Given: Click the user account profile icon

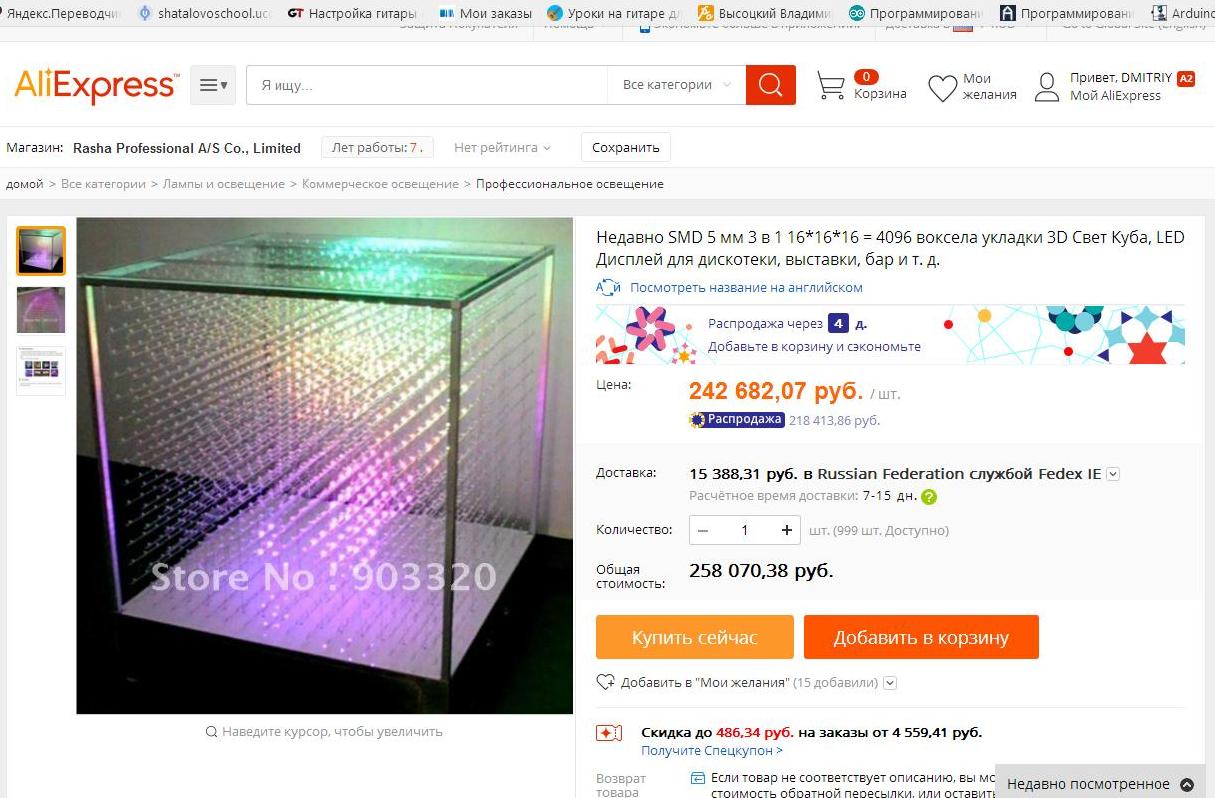Looking at the screenshot, I should (x=1047, y=87).
